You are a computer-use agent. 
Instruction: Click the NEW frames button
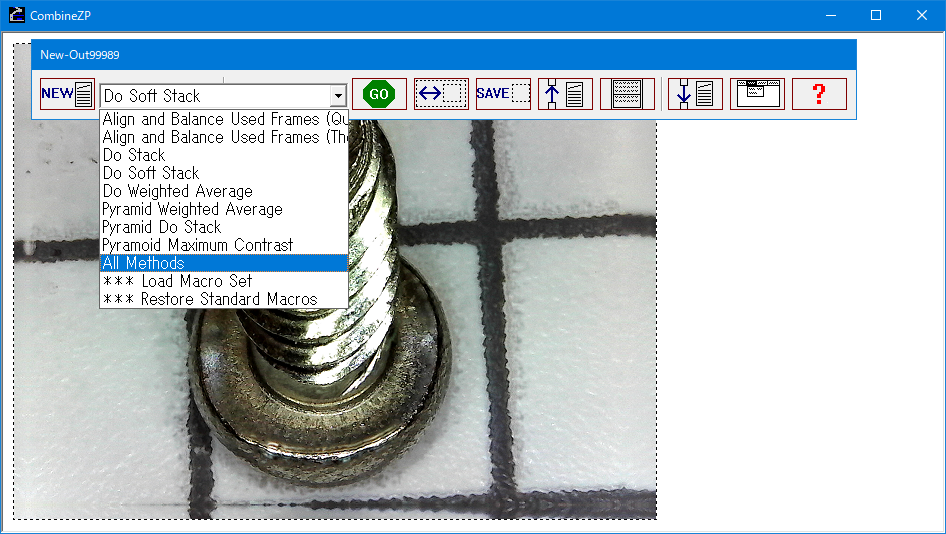[68, 94]
